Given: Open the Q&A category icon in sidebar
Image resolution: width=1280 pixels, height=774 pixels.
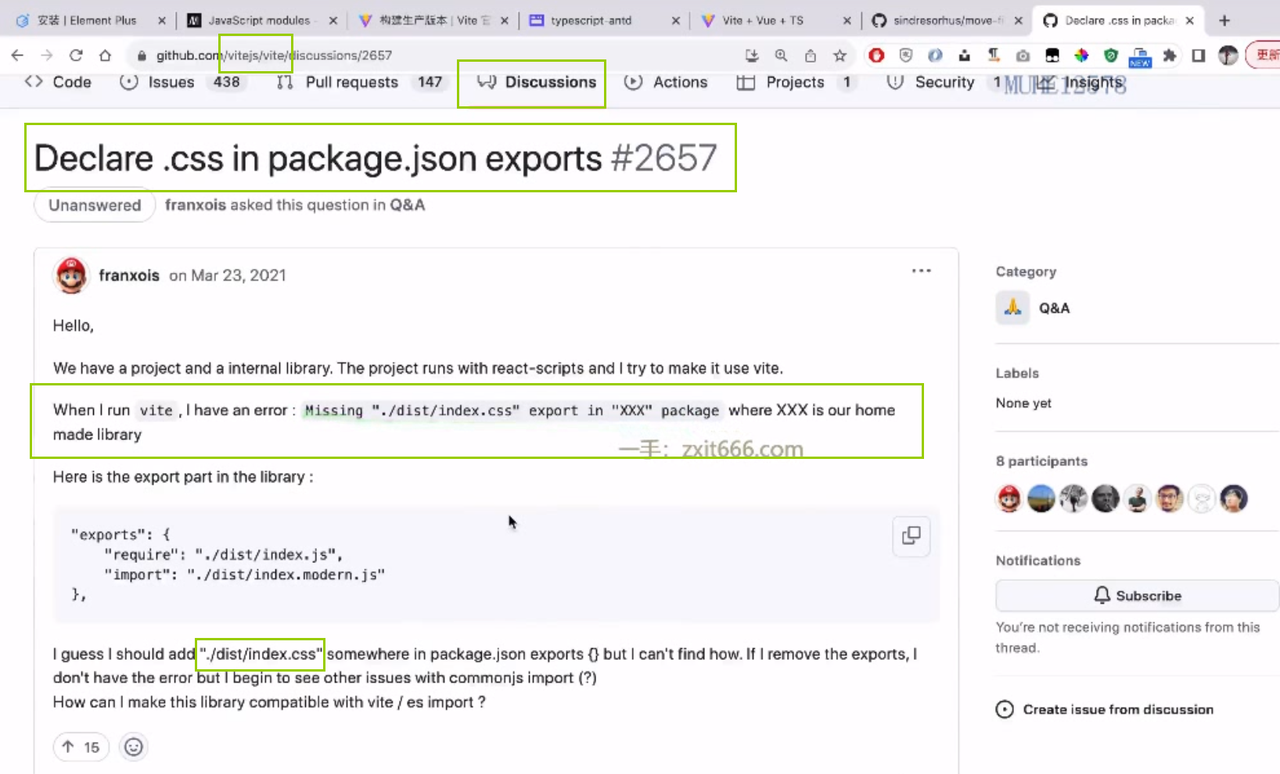Looking at the screenshot, I should (1012, 308).
